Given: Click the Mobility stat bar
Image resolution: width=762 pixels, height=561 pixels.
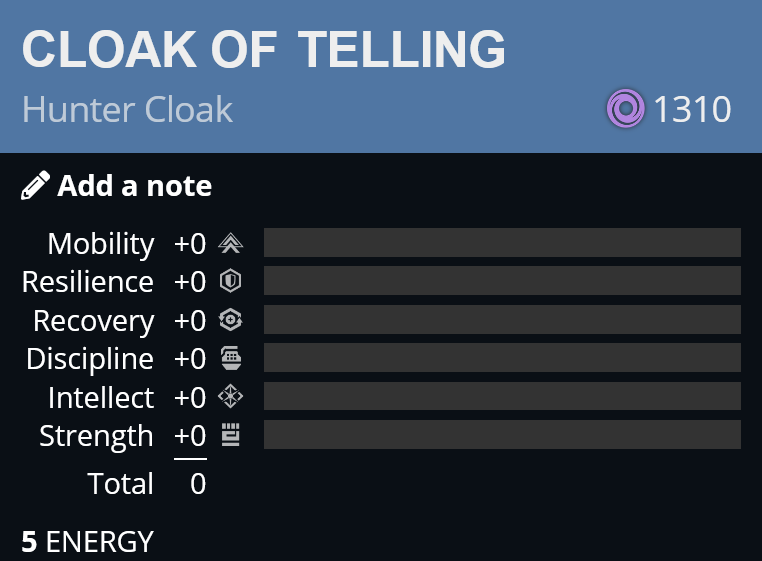Looking at the screenshot, I should click(x=502, y=243).
